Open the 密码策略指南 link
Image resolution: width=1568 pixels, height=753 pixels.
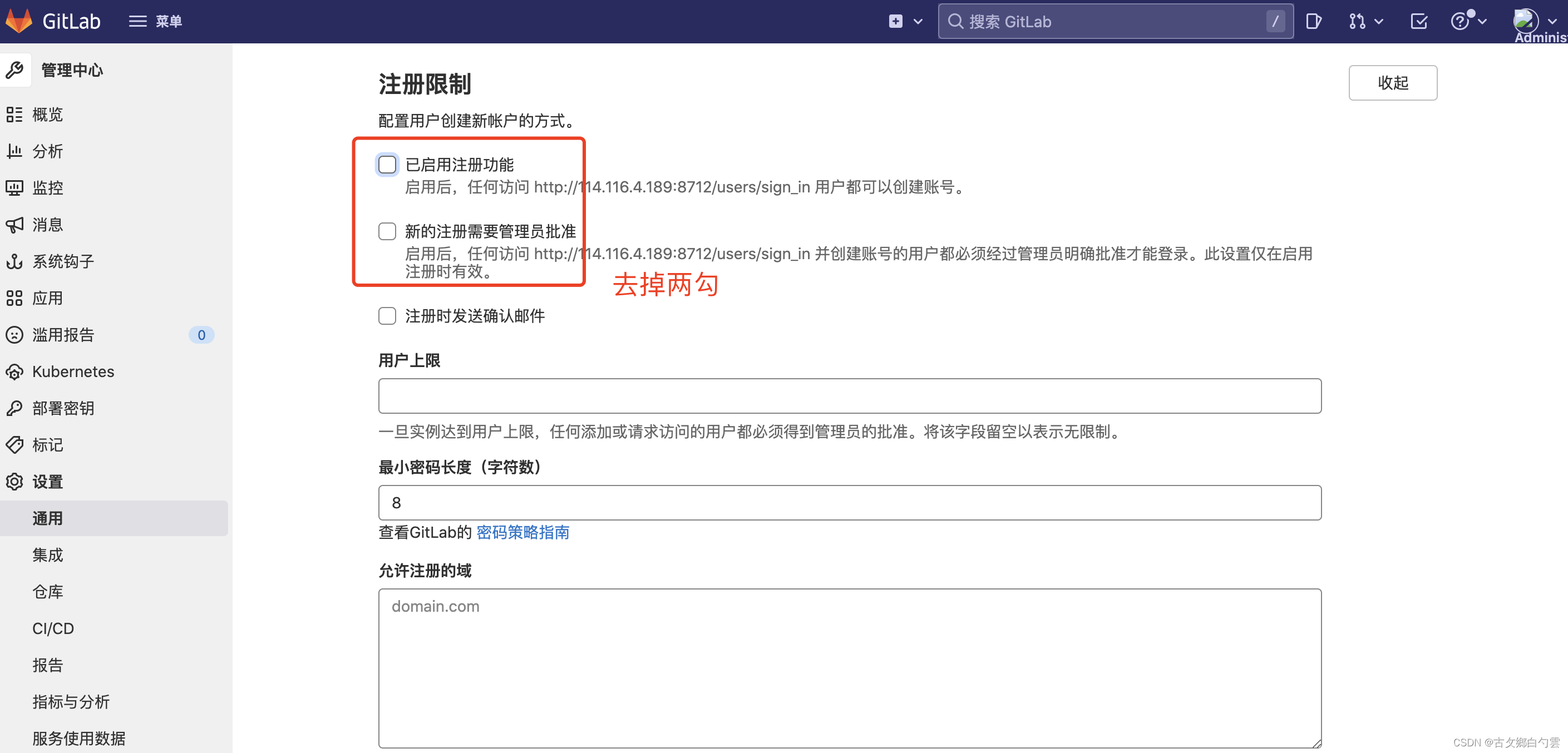coord(522,532)
